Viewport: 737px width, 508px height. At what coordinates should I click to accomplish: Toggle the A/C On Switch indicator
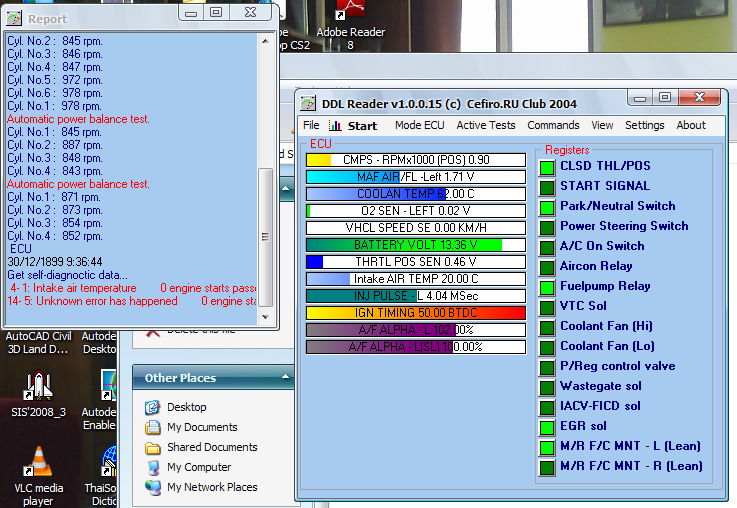point(547,247)
